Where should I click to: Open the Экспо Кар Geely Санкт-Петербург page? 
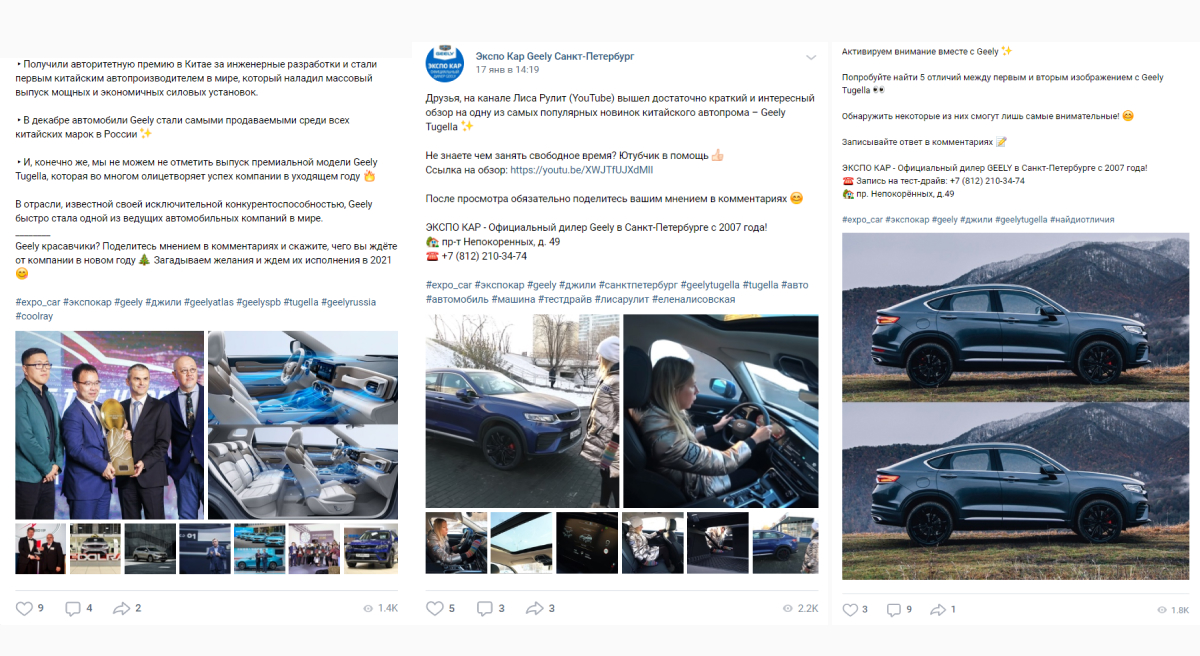tap(554, 56)
